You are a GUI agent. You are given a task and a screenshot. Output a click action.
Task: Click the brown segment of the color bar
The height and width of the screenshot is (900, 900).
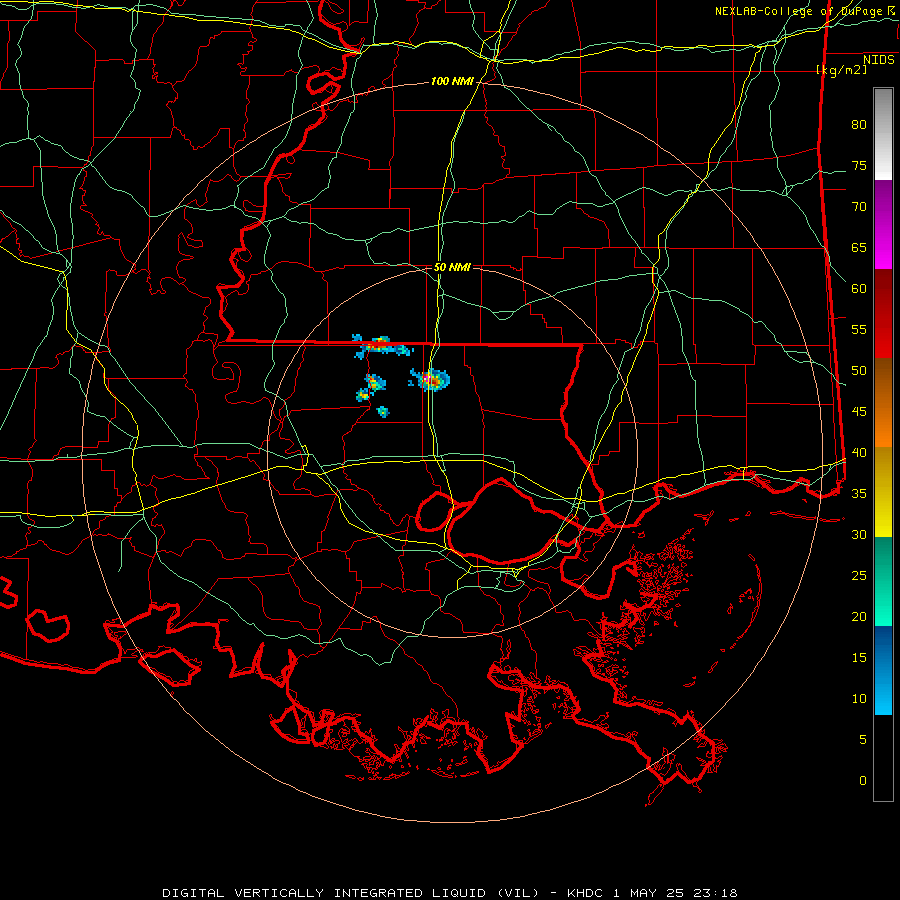(x=883, y=382)
